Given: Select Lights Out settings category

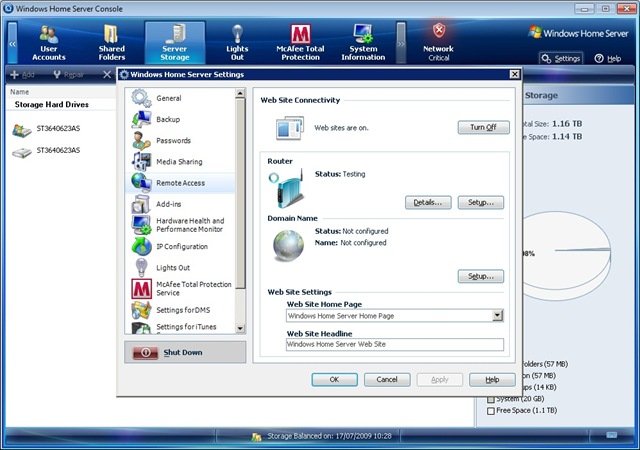Looking at the screenshot, I should (x=180, y=268).
